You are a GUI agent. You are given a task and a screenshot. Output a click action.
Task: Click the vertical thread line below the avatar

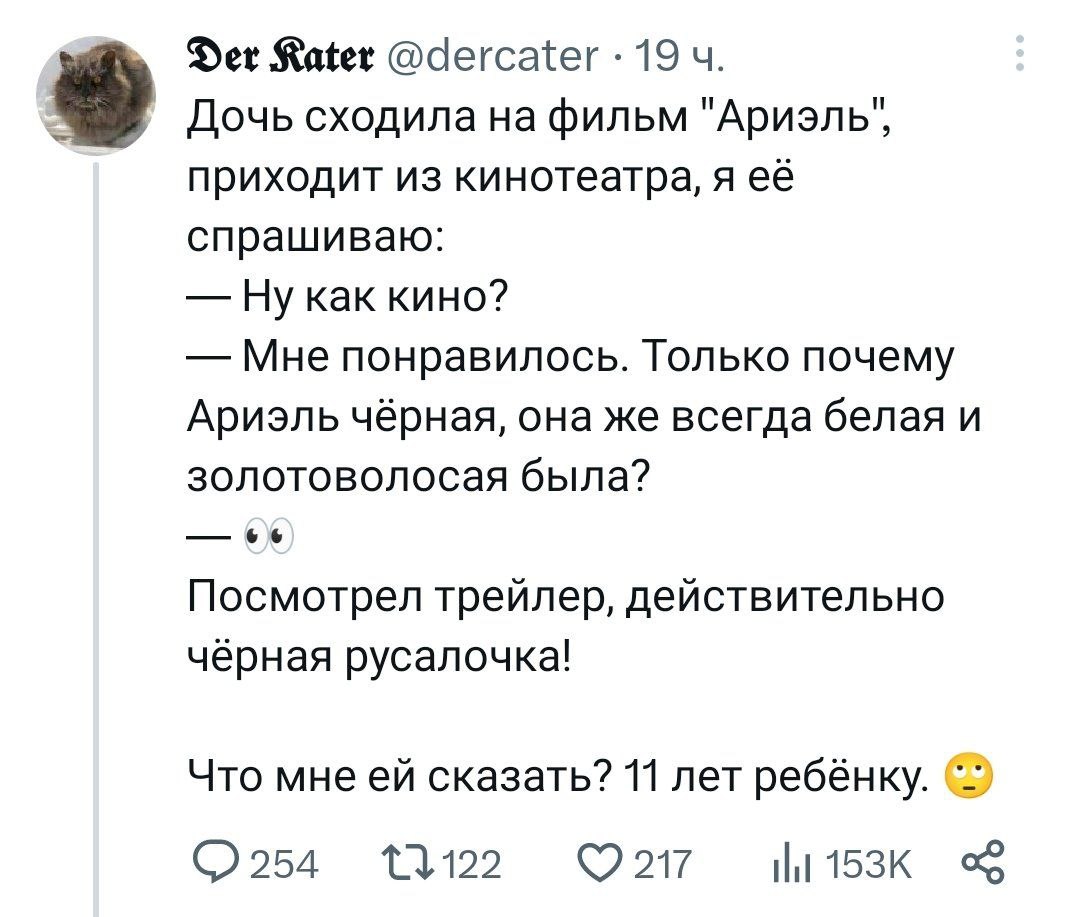point(96,540)
